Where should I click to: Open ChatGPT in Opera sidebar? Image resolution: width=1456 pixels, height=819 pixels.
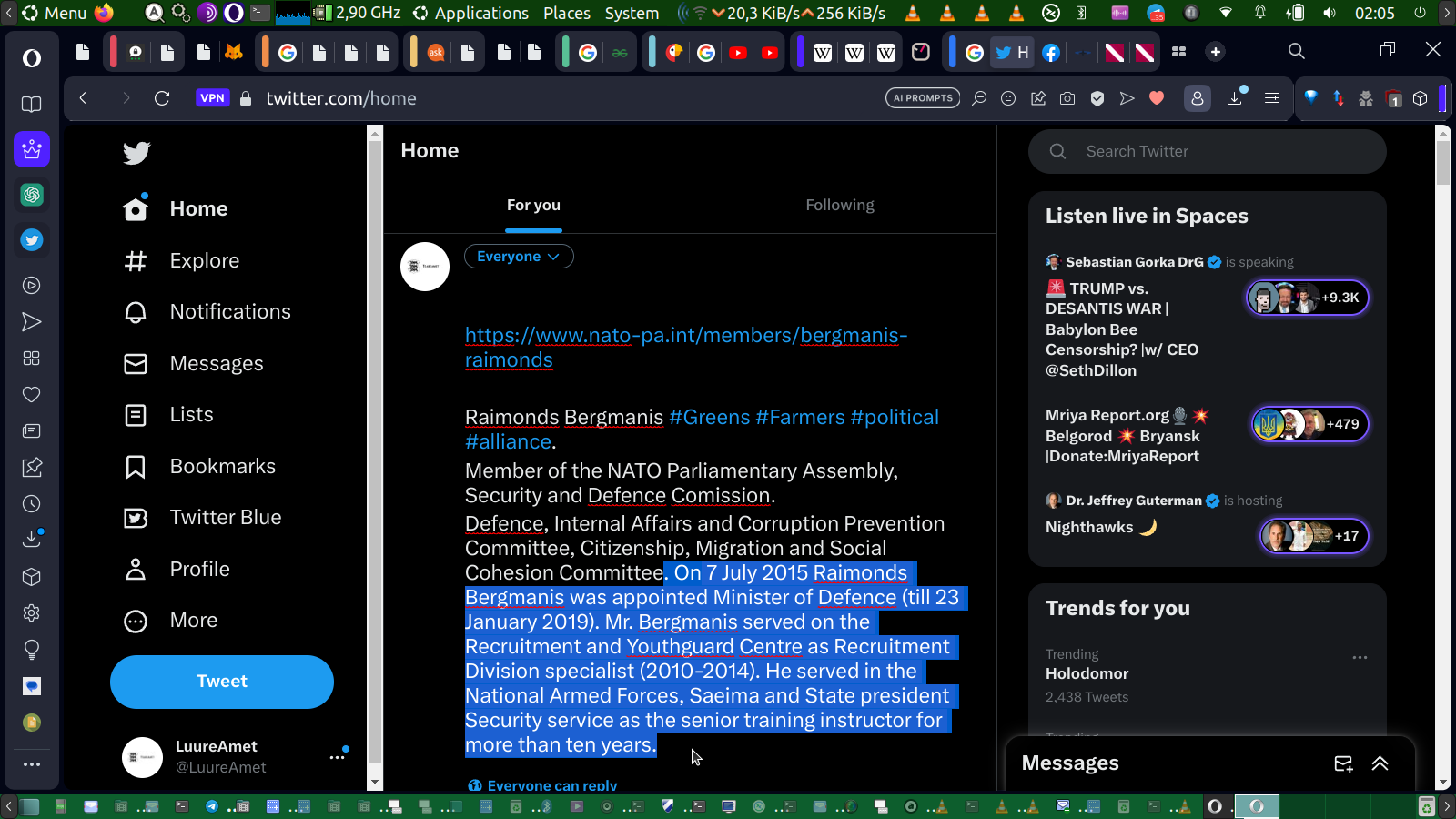pos(32,195)
